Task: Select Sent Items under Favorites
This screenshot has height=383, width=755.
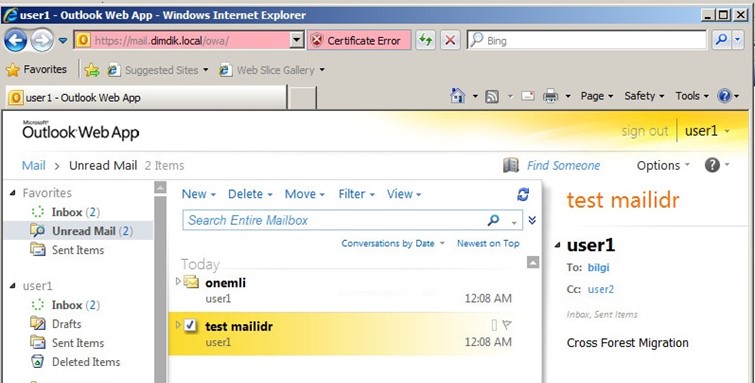Action: click(x=67, y=250)
